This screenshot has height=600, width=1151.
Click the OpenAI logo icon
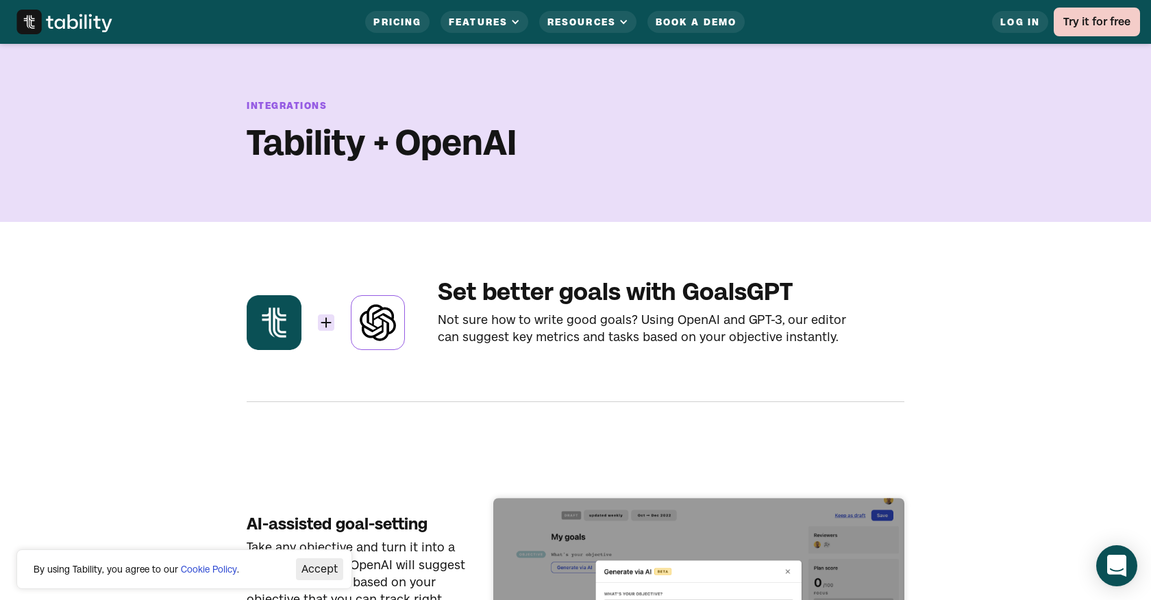click(x=378, y=323)
